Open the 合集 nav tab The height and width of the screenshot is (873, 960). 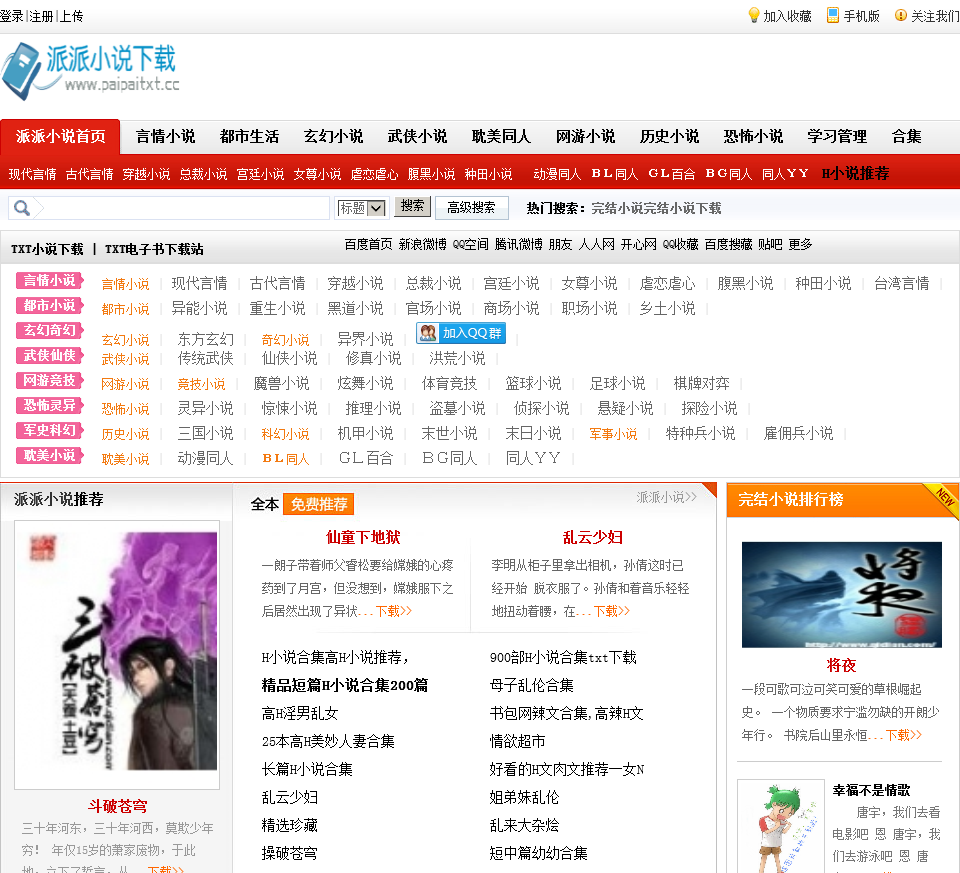point(906,137)
